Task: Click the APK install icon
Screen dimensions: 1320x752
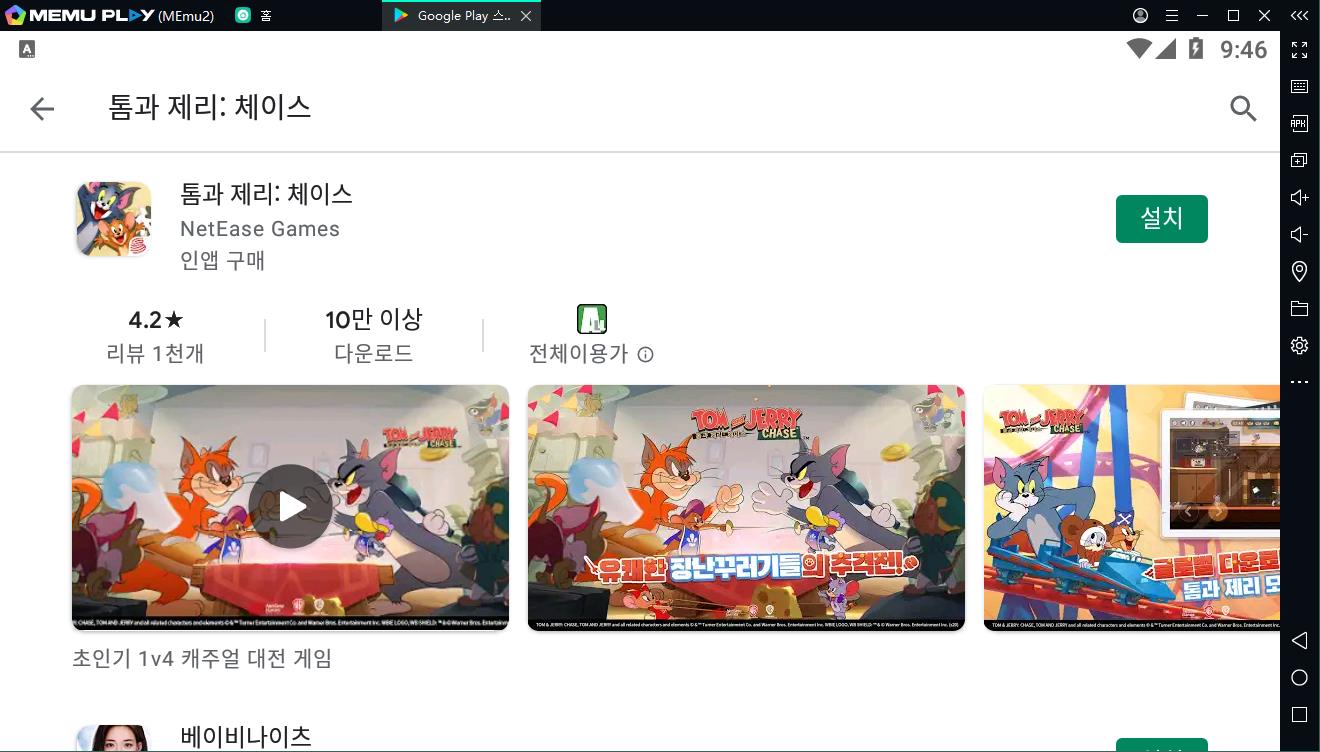Action: coord(1299,124)
